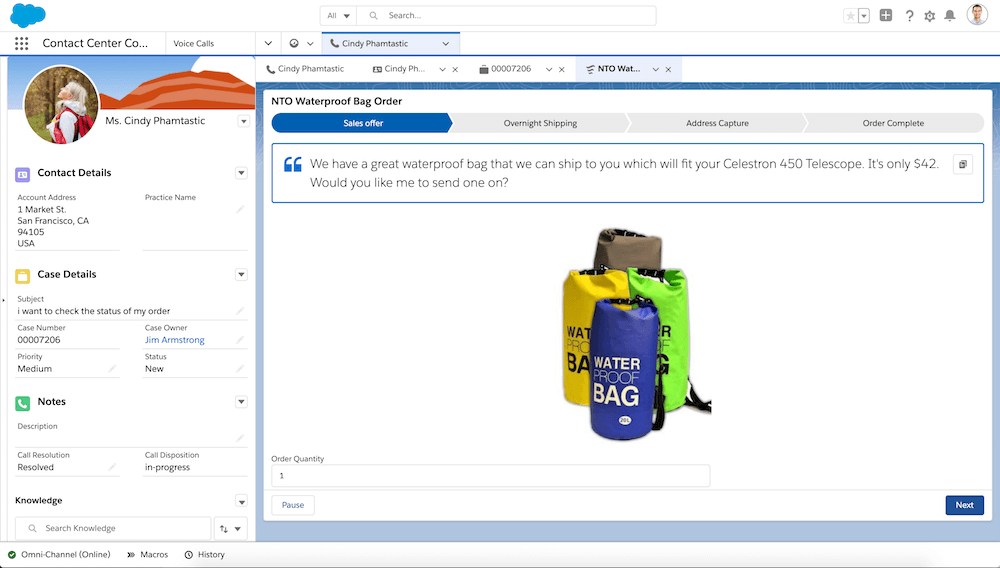Collapse the Case Details section

point(241,274)
